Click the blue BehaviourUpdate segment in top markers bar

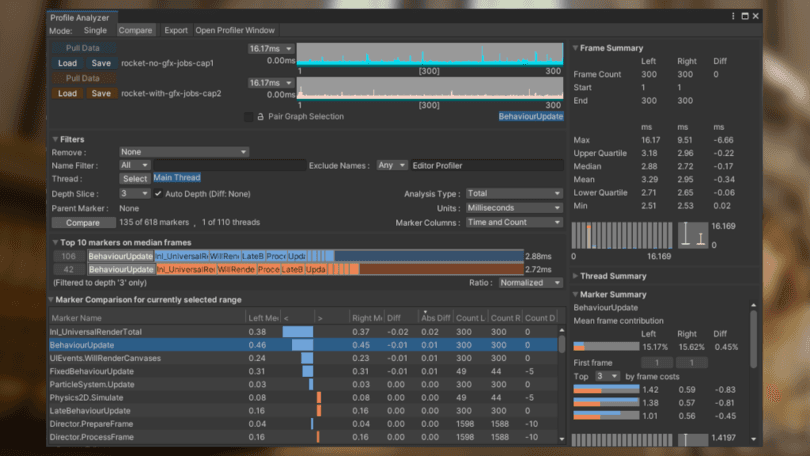(x=121, y=257)
